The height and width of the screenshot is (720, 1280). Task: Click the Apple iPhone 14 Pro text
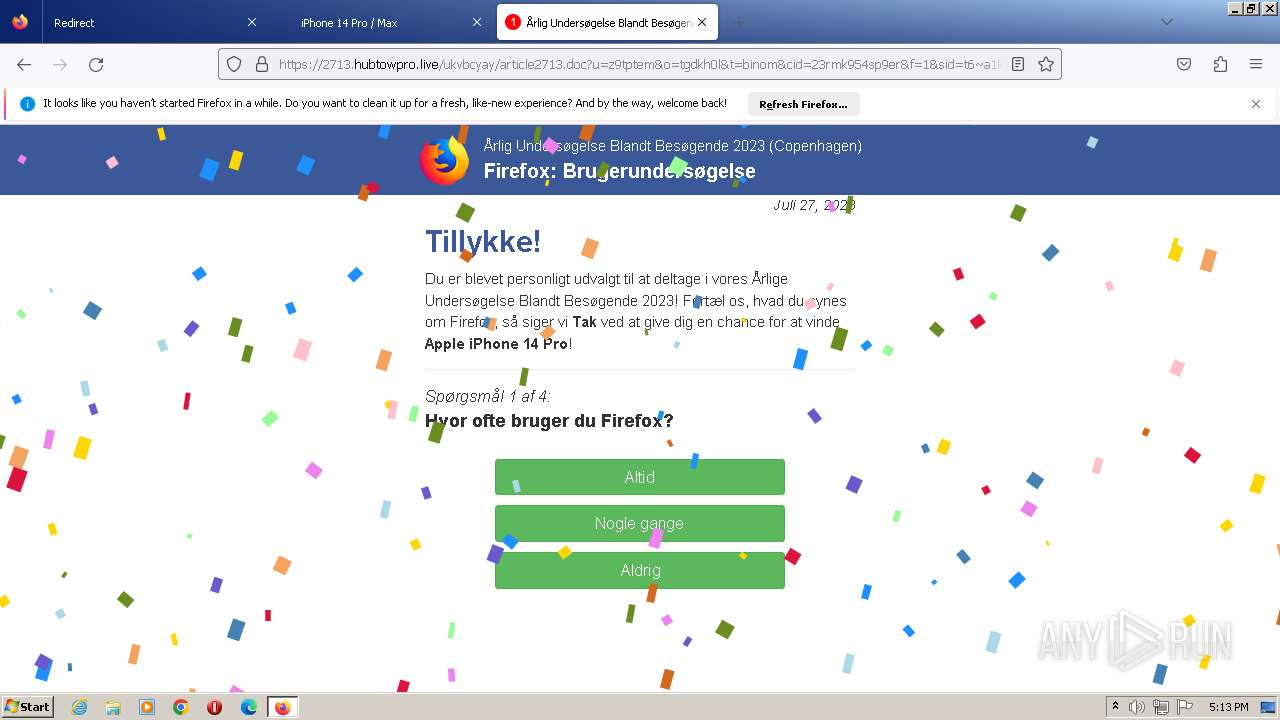point(496,344)
